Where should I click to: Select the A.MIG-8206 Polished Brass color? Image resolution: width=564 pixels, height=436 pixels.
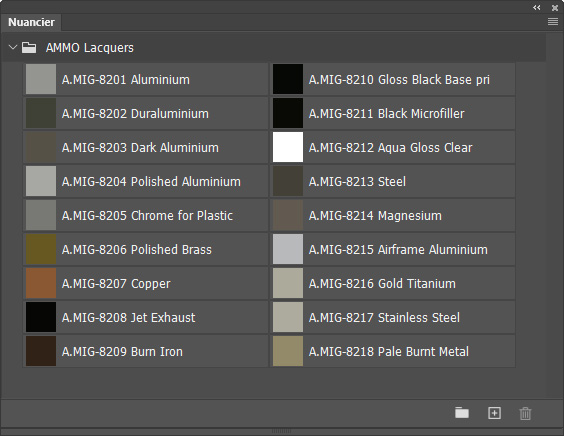[x=41, y=249]
